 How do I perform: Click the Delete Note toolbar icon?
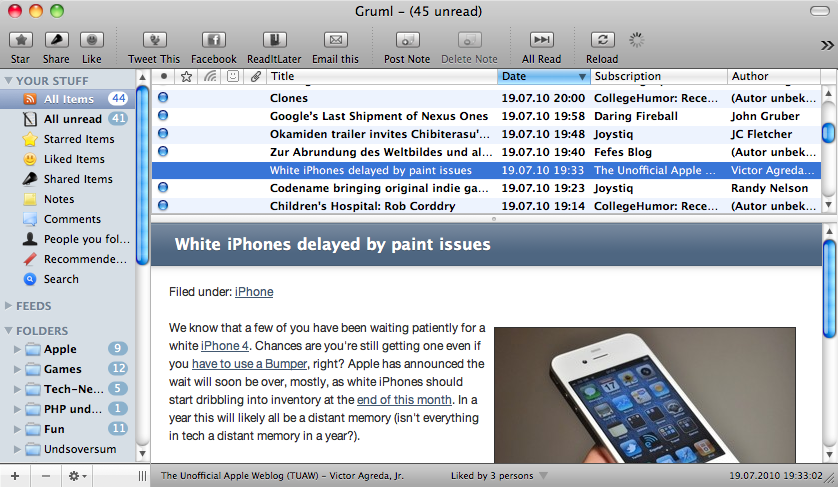pos(469,40)
